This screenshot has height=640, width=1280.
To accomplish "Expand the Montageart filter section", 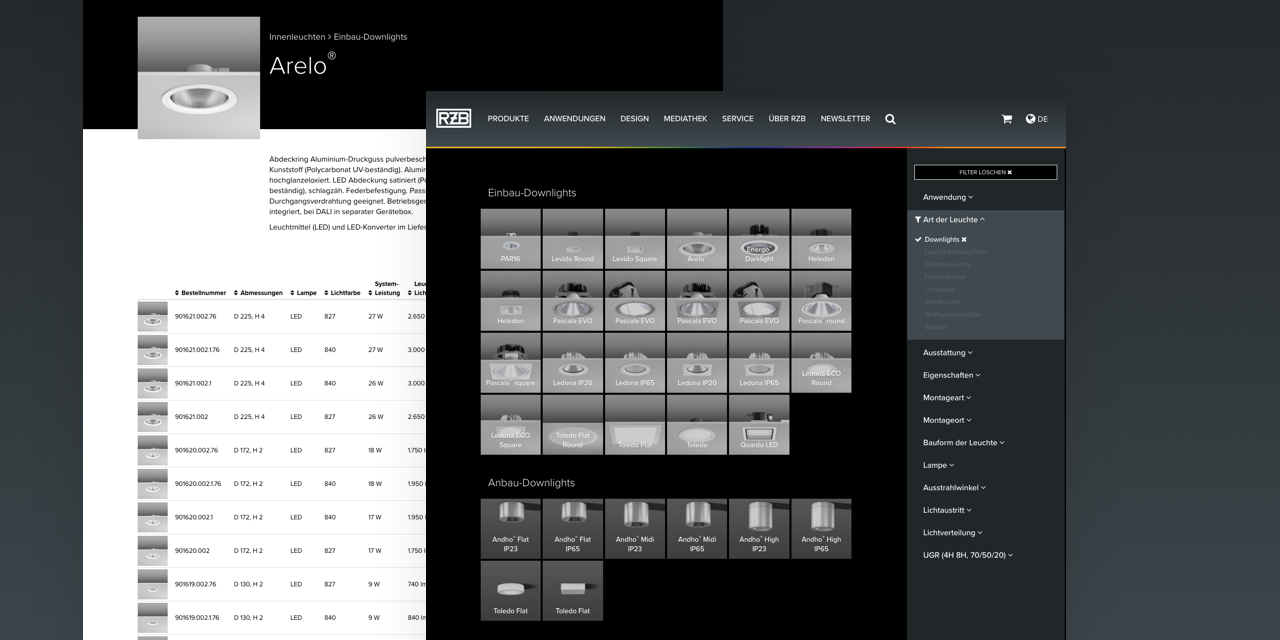I will (x=947, y=398).
